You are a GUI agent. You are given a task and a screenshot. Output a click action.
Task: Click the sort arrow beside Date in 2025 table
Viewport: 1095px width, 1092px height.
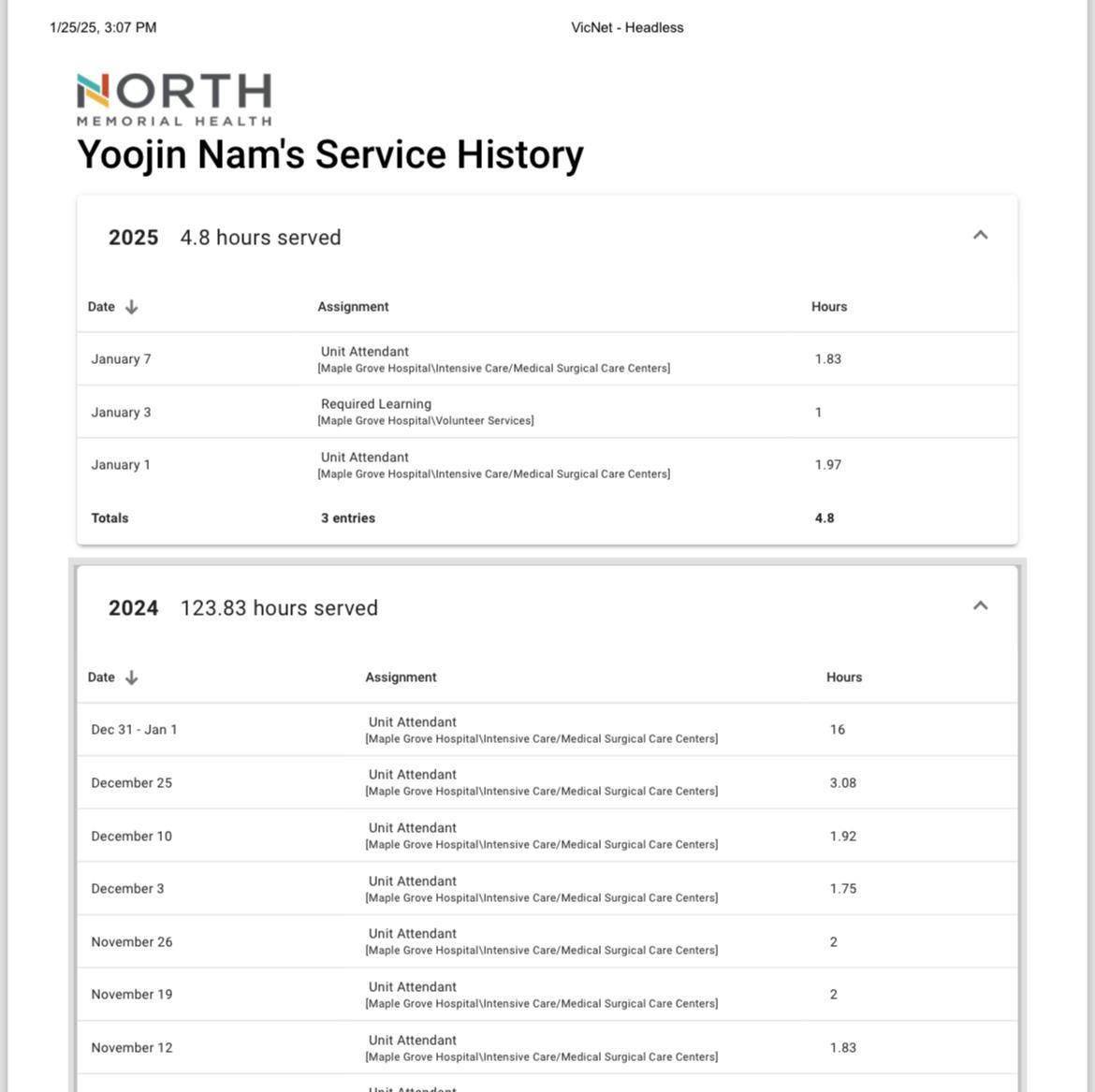coord(132,307)
